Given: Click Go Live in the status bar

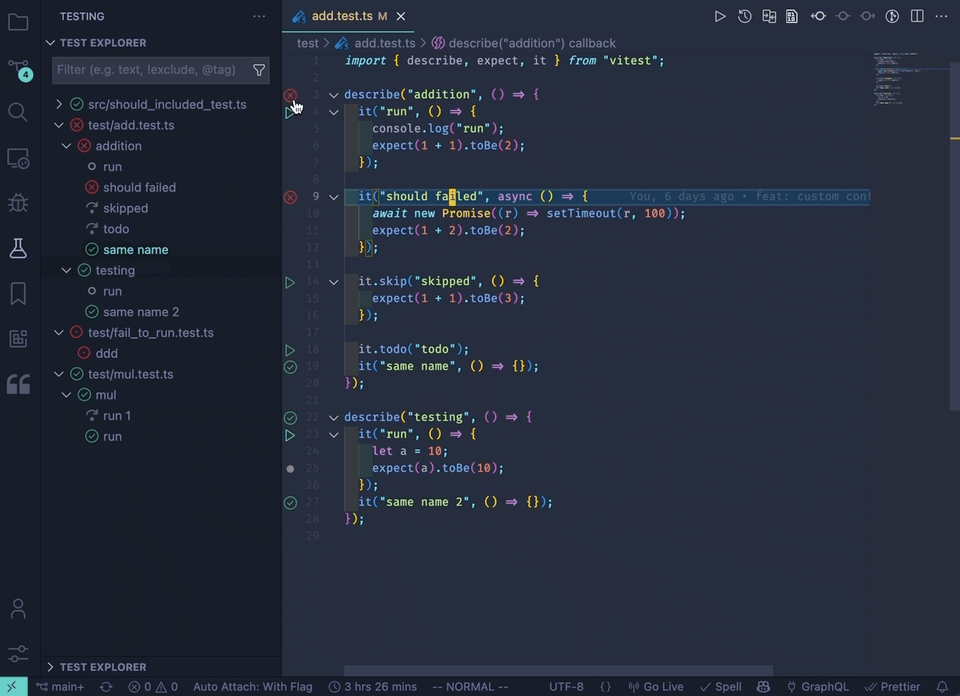Looking at the screenshot, I should (657, 687).
